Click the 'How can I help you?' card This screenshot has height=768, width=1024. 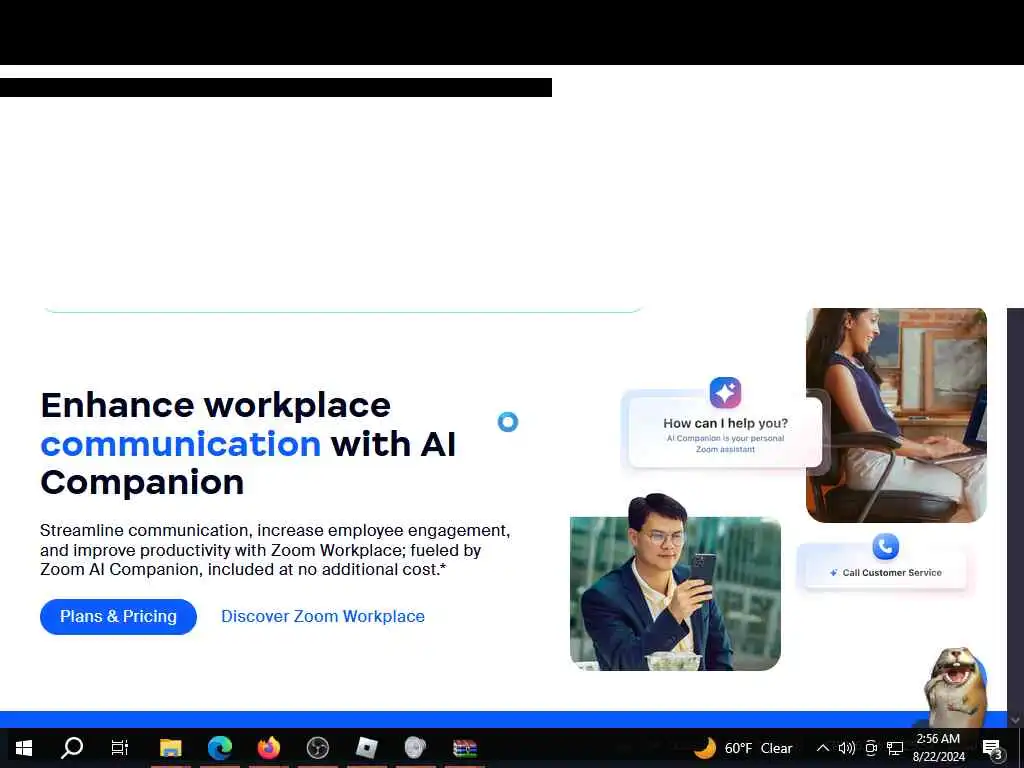point(725,433)
